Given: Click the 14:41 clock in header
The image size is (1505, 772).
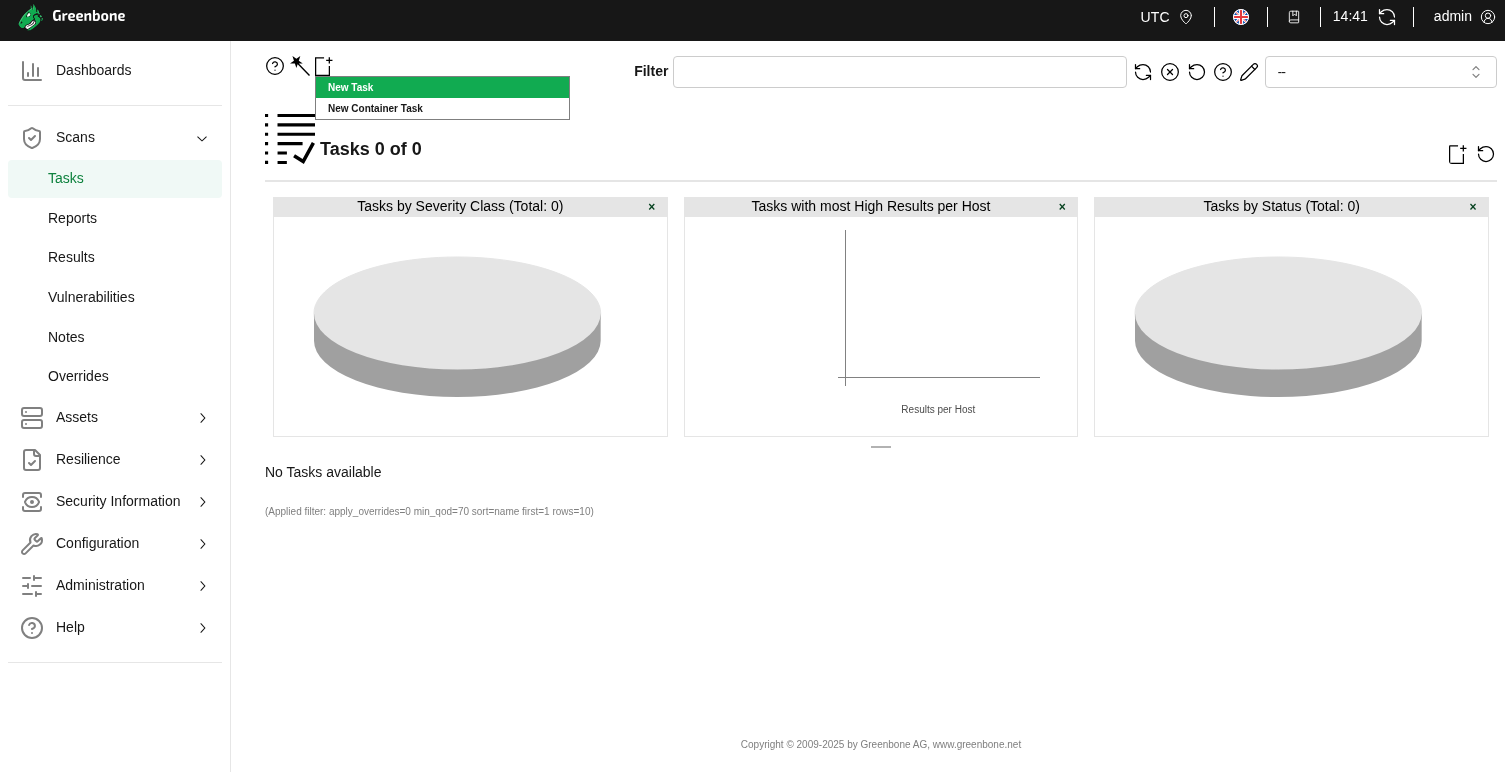Looking at the screenshot, I should [x=1350, y=16].
